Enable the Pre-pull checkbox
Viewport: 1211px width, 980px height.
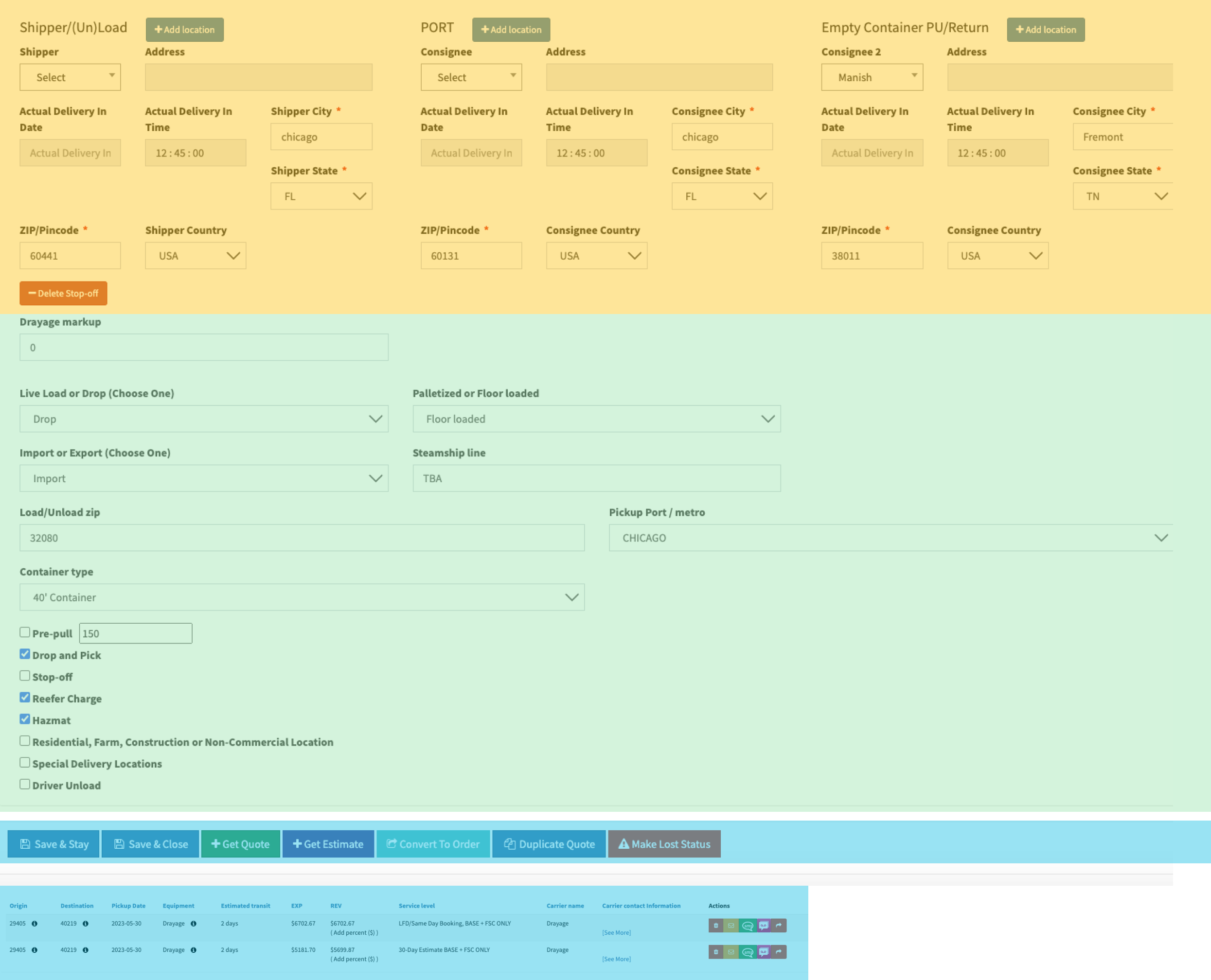point(25,632)
